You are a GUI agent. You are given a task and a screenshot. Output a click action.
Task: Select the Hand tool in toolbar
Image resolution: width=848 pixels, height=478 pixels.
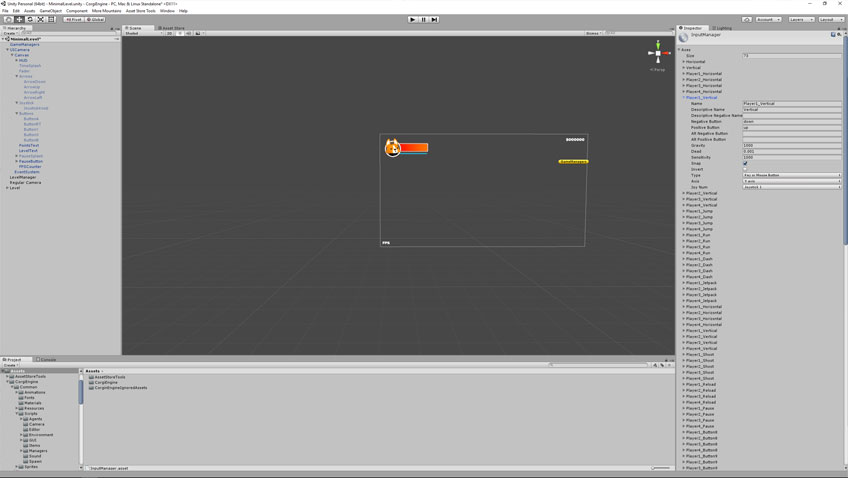pos(8,19)
